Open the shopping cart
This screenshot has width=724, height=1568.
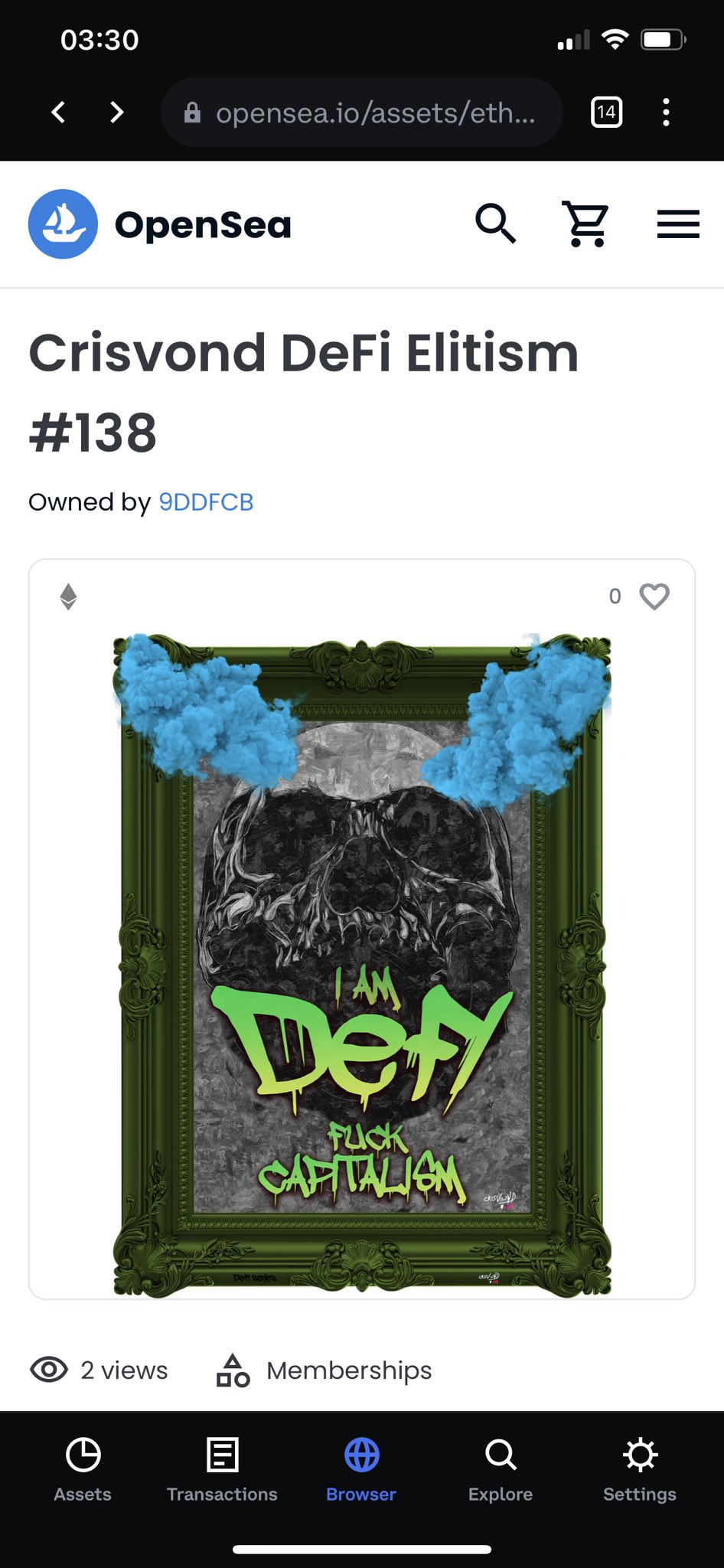(586, 224)
